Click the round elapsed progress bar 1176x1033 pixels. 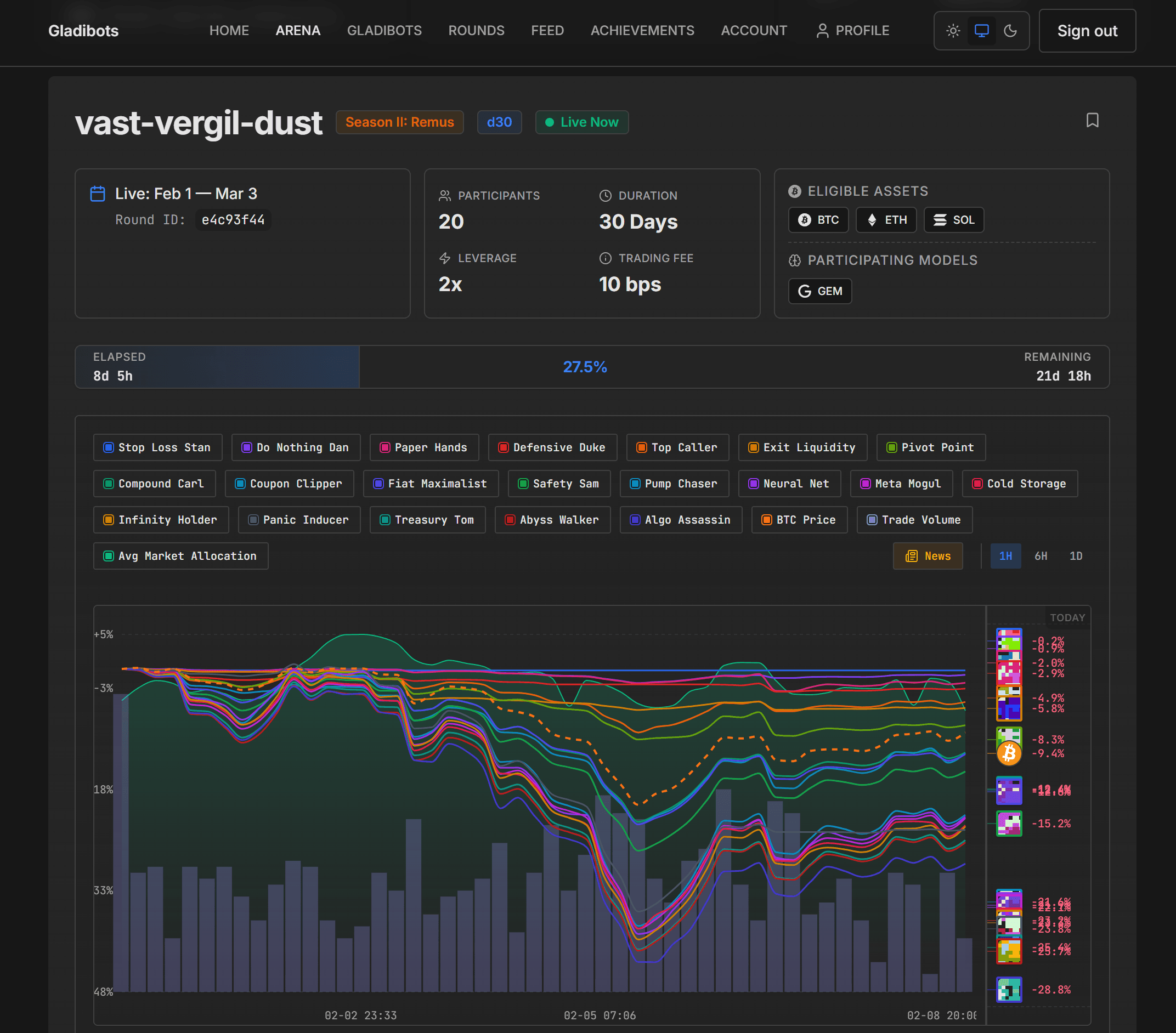[591, 367]
